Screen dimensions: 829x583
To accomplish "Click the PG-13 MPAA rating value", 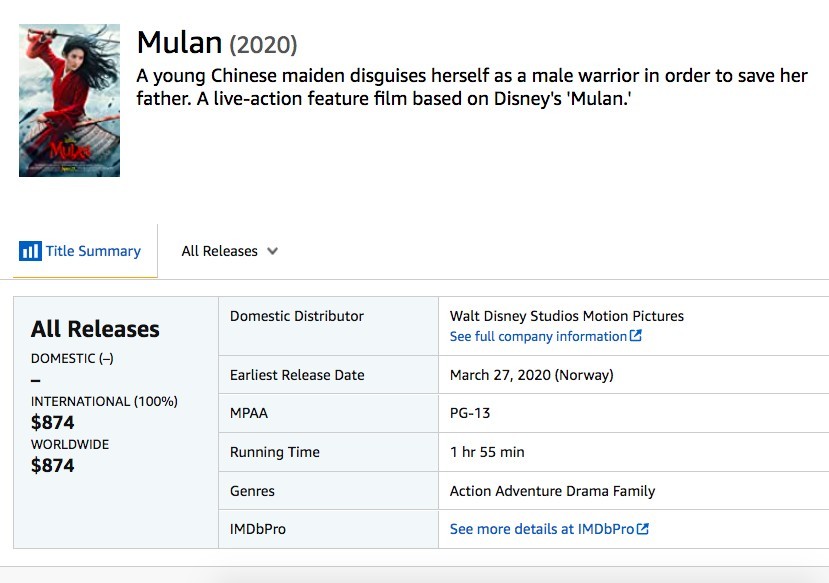I will 470,413.
